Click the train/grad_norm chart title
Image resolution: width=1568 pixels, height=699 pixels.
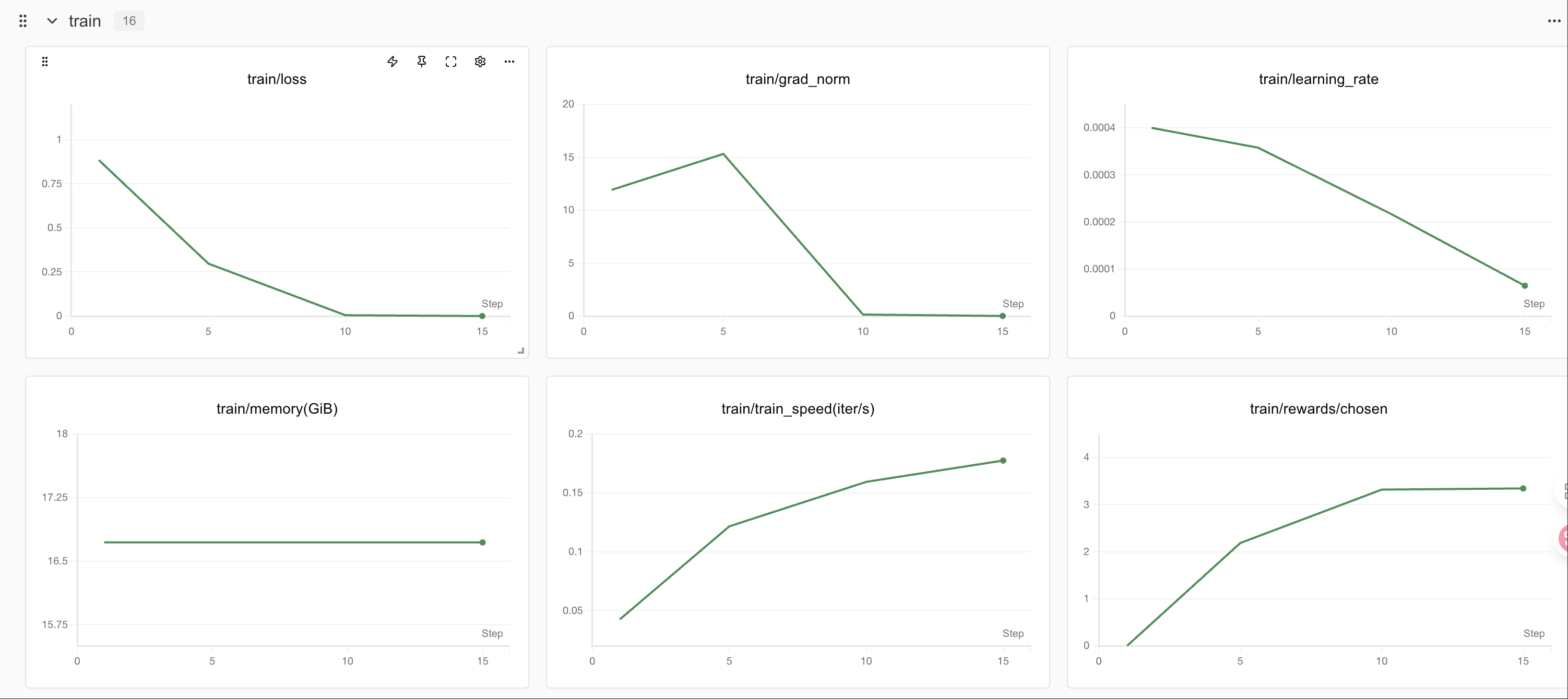coord(798,79)
